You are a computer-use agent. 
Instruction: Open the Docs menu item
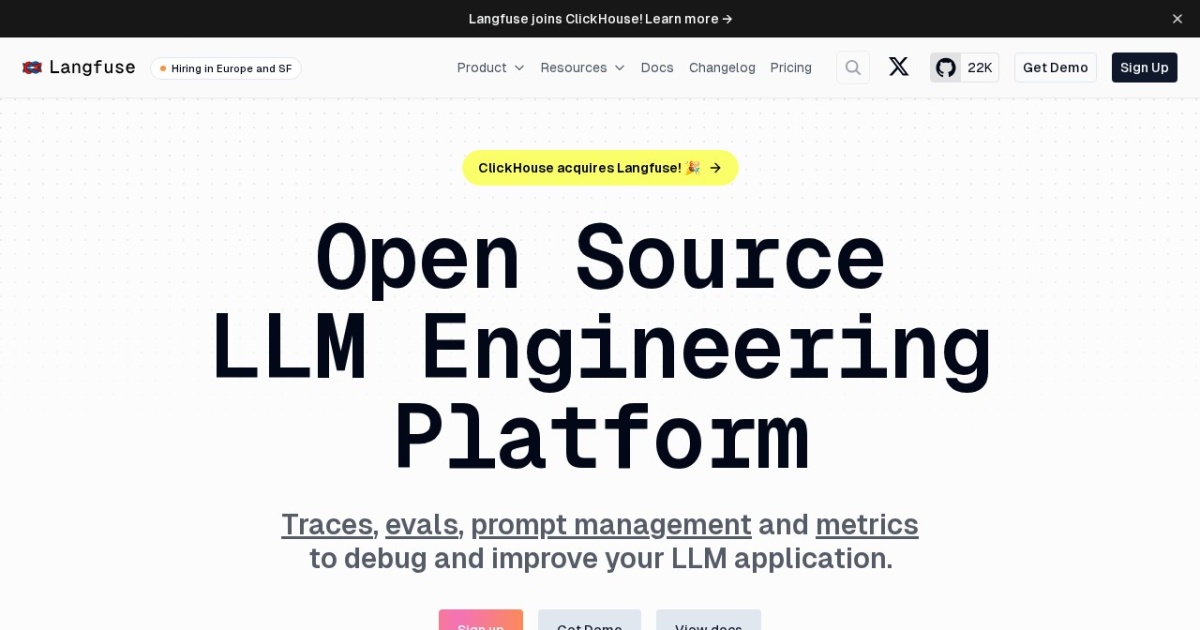(657, 67)
